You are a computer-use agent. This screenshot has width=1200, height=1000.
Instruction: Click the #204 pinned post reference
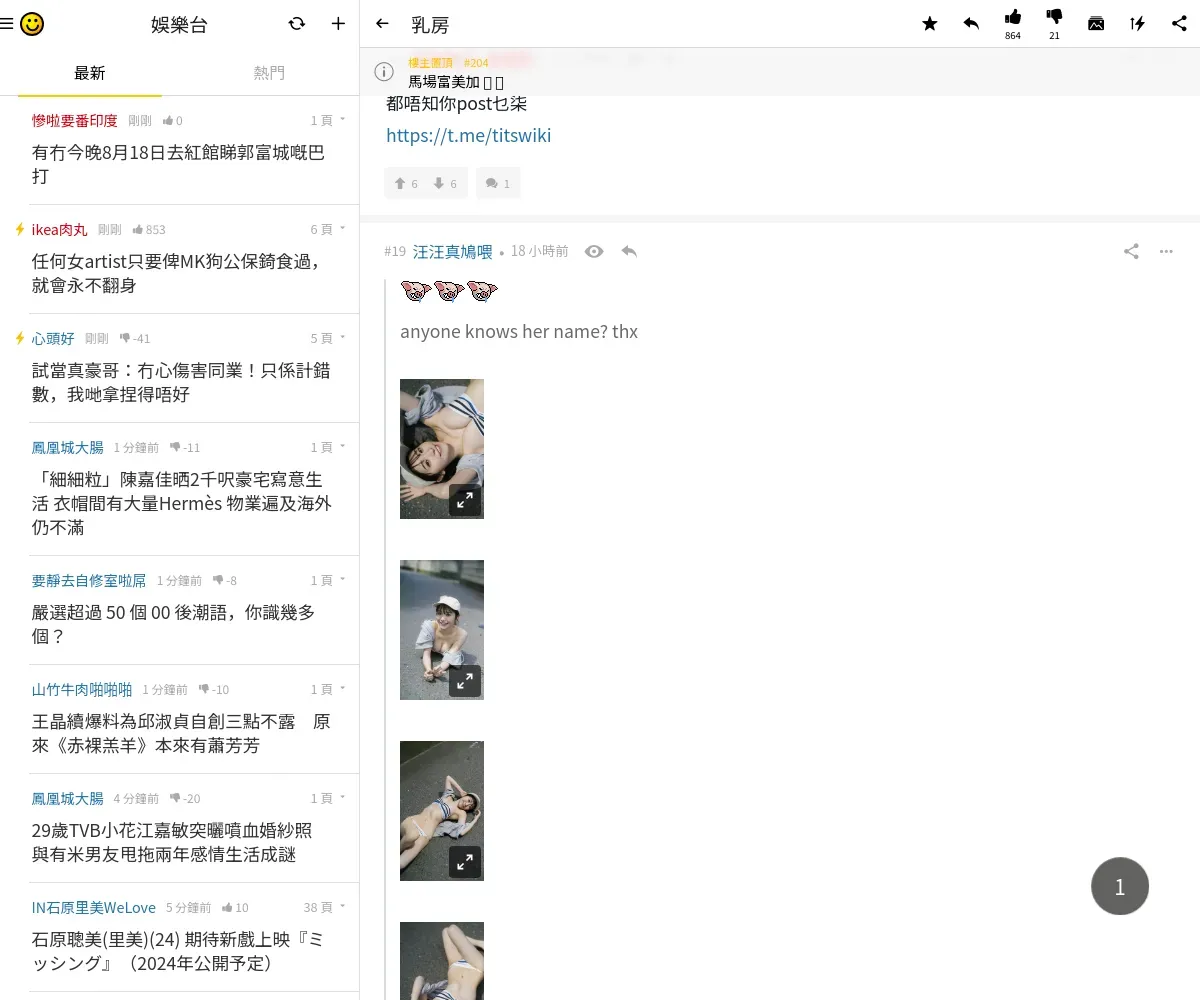(476, 62)
